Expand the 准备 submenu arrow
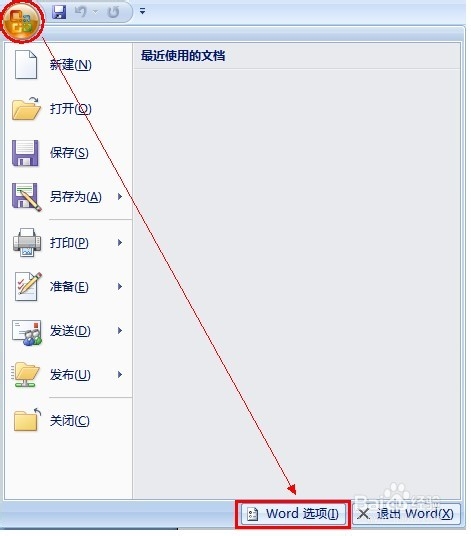Viewport: 471px width, 536px height. 120,286
